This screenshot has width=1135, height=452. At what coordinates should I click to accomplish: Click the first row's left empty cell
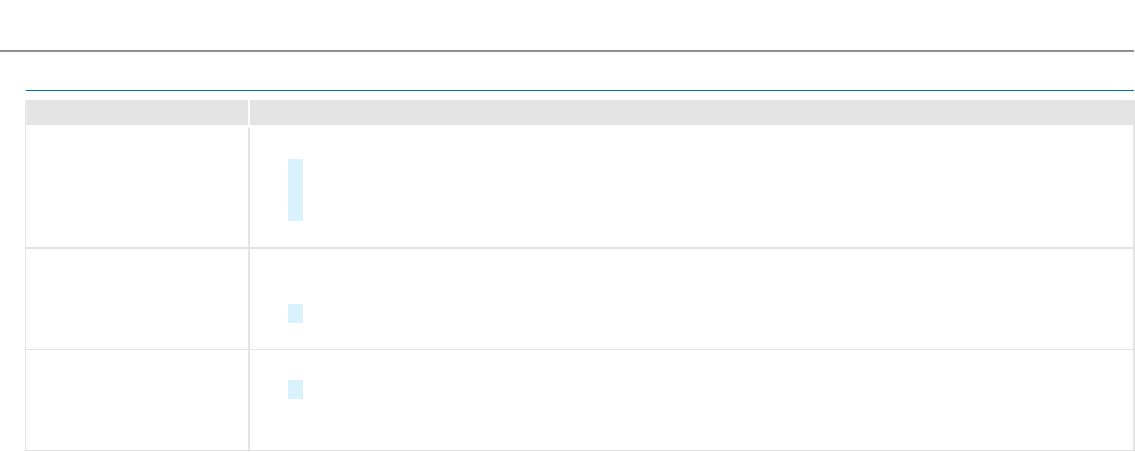[137, 186]
